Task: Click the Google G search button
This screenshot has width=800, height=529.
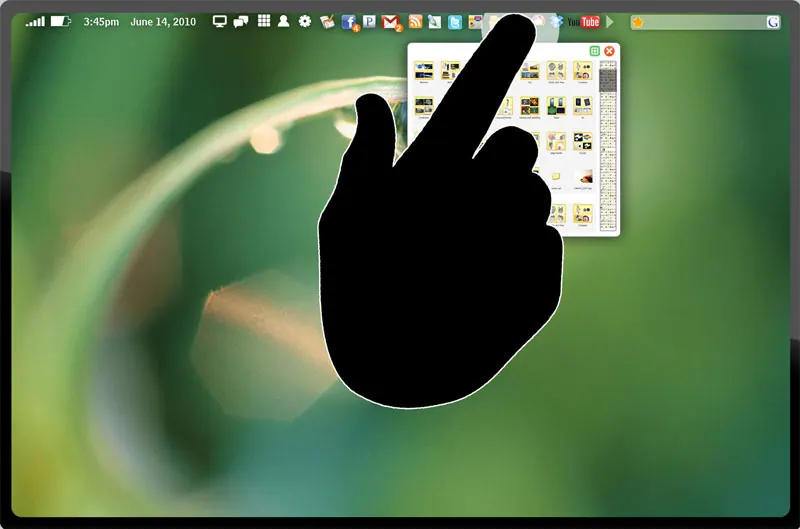Action: (x=772, y=22)
